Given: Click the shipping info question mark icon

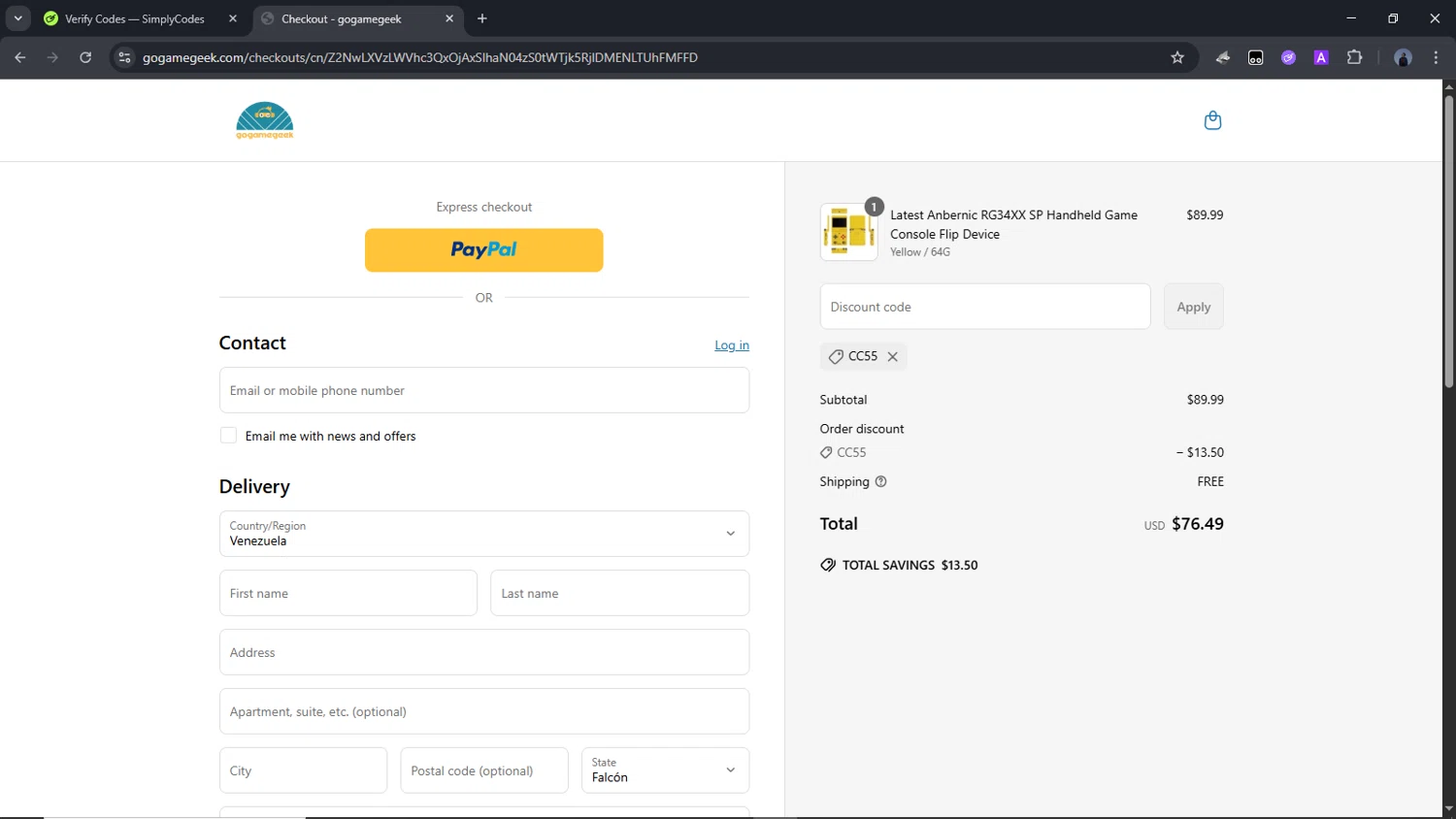Looking at the screenshot, I should click(x=880, y=481).
